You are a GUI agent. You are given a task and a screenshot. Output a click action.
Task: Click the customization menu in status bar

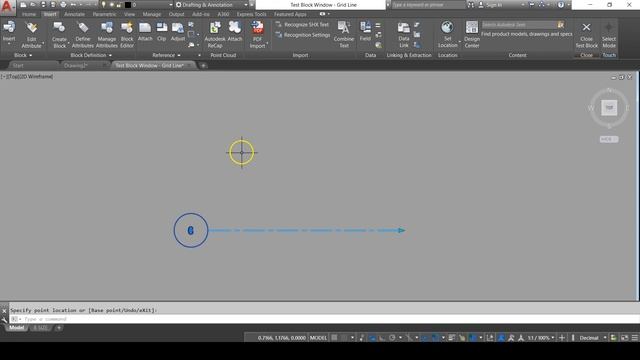635,338
